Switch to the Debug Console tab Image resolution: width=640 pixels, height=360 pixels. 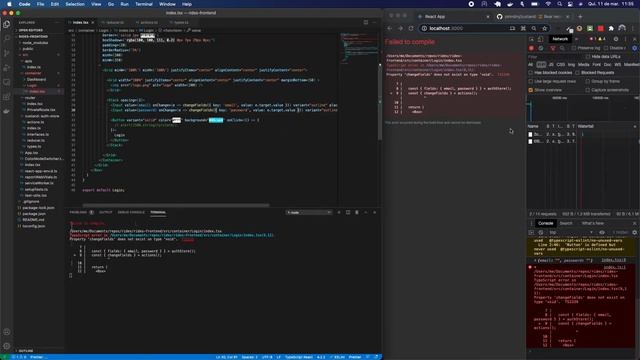pos(131,212)
